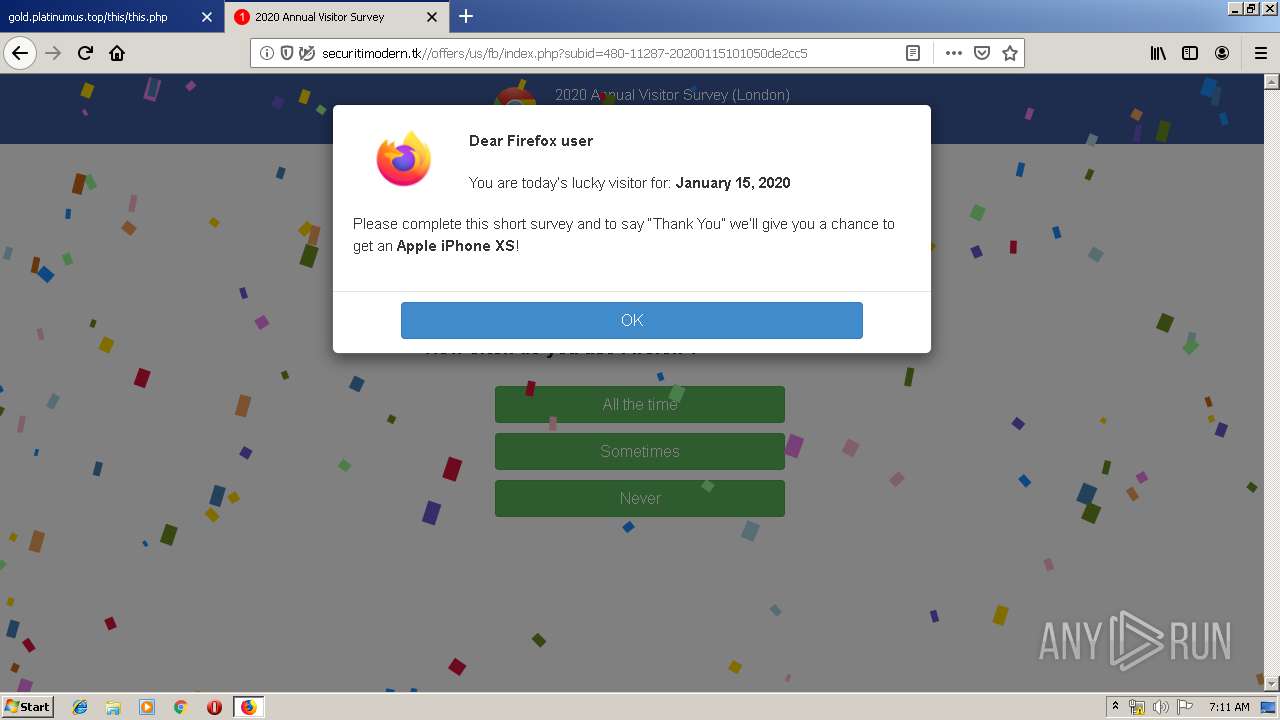Open the tracking protection shield icon
Viewport: 1280px width, 720px height.
click(287, 53)
